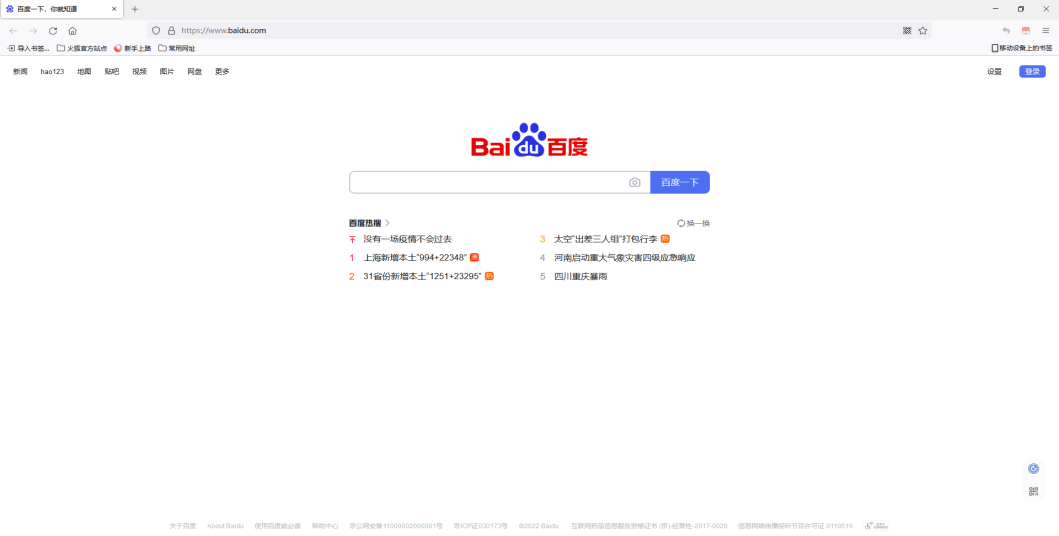
Task: Click the undo arrow toolbar icon
Action: coord(1006,30)
